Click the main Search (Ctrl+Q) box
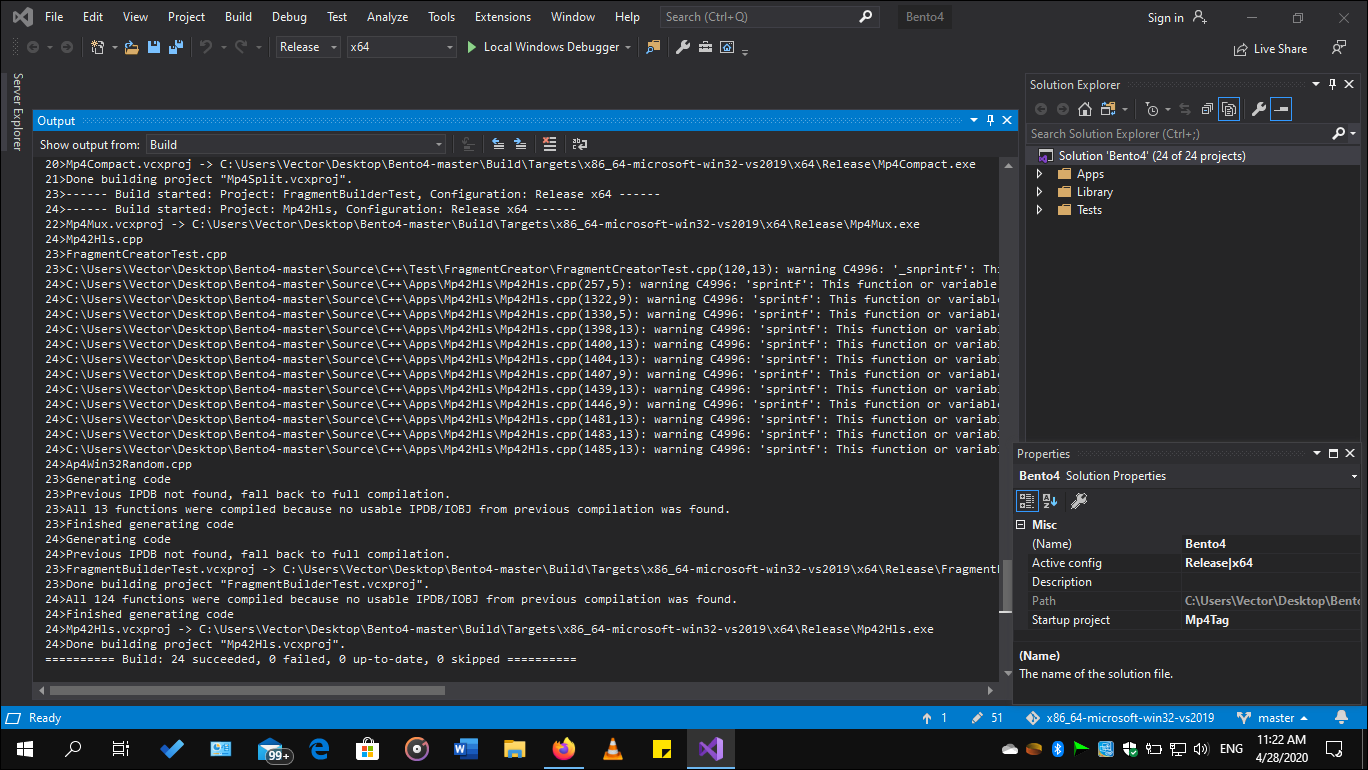 pos(768,17)
